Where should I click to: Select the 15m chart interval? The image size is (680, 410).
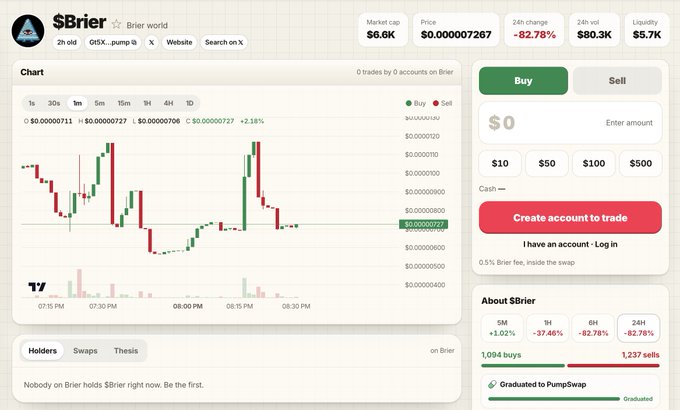coord(124,103)
